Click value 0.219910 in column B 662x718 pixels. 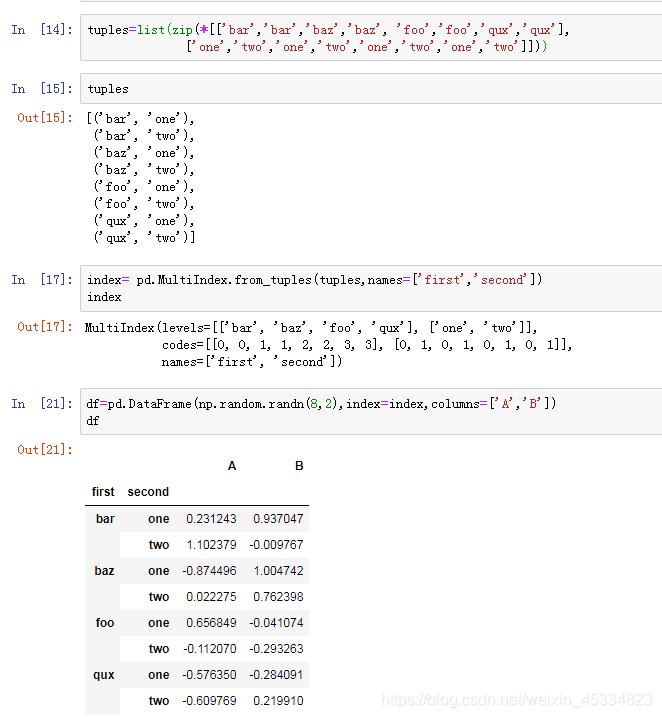pos(278,701)
